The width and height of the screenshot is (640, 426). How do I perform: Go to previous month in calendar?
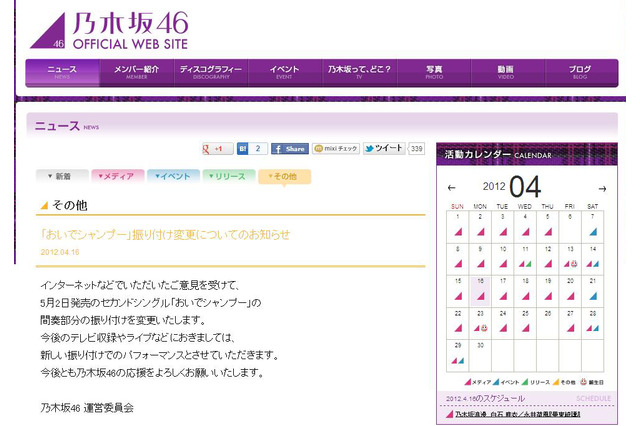451,188
